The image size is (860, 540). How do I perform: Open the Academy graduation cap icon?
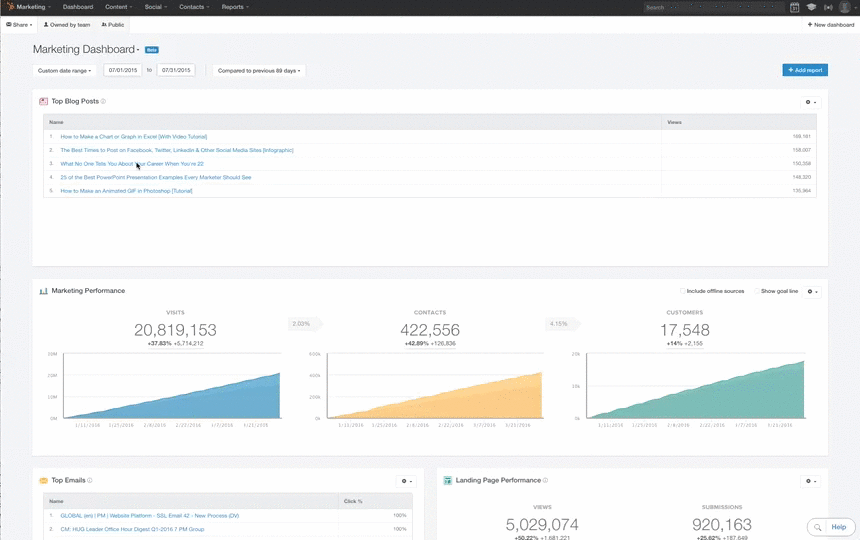click(x=811, y=7)
